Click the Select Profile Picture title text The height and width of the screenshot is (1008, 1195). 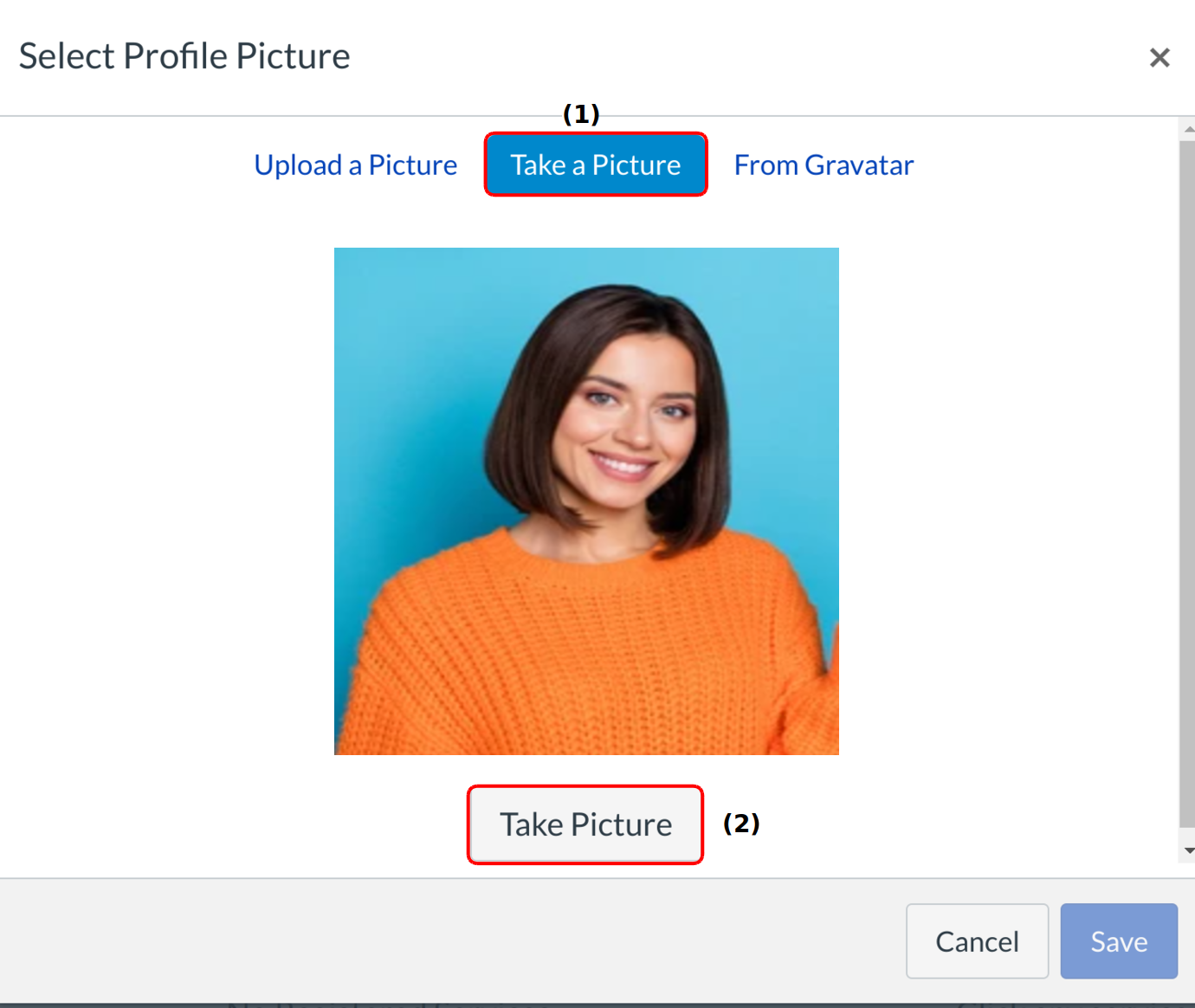tap(184, 56)
